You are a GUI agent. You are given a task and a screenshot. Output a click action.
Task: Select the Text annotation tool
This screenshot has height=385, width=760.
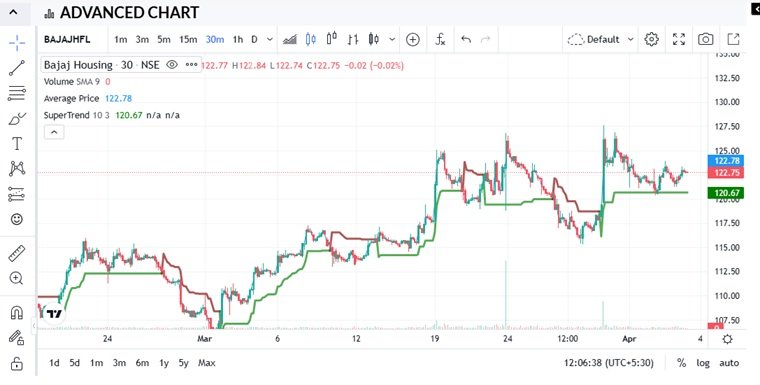pos(17,144)
